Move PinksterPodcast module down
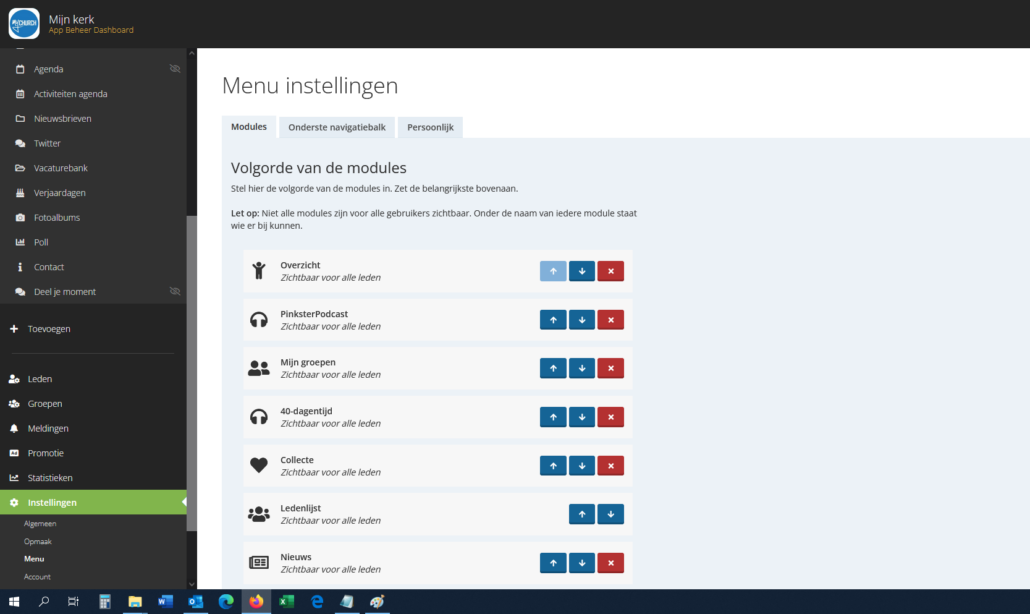Image resolution: width=1030 pixels, height=614 pixels. [x=581, y=320]
